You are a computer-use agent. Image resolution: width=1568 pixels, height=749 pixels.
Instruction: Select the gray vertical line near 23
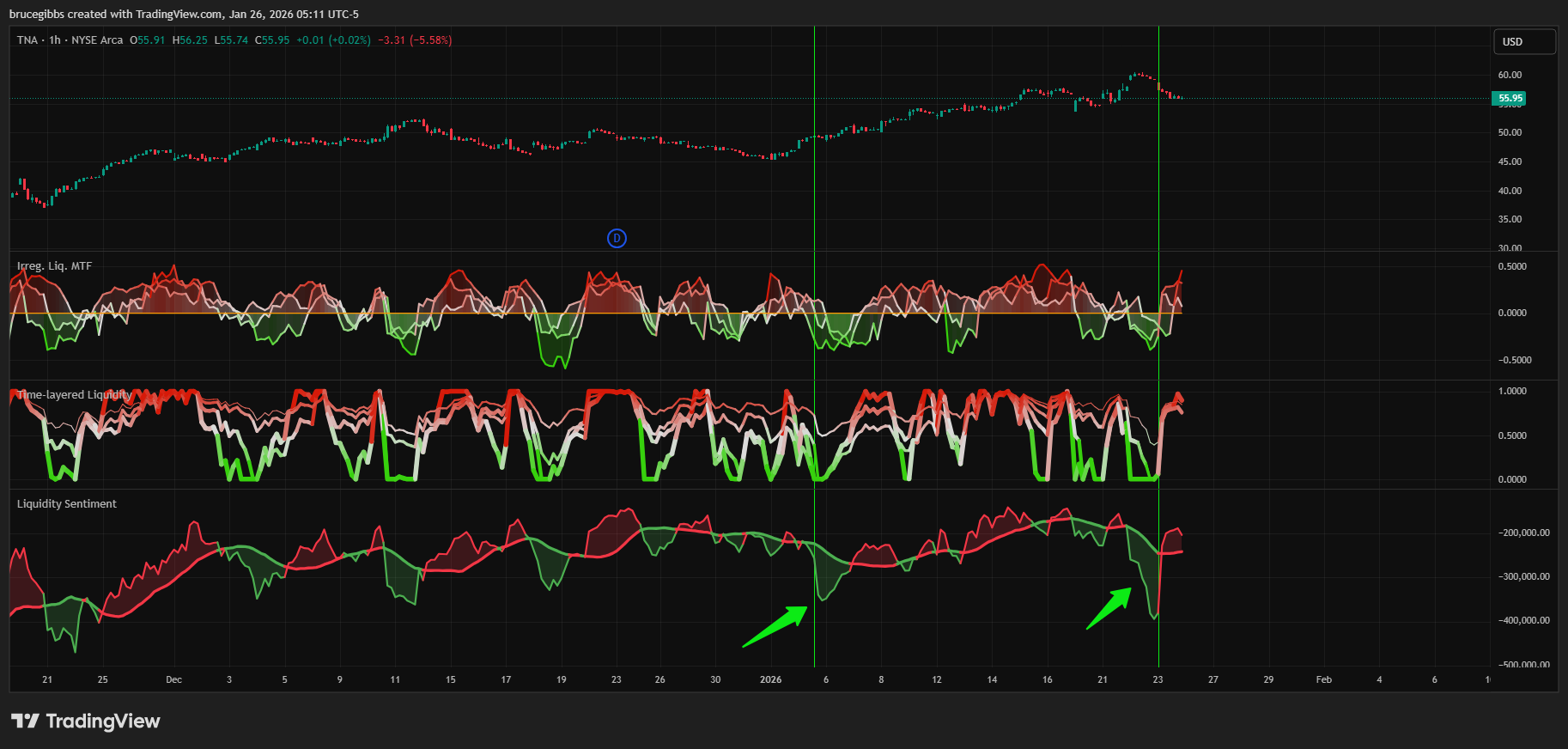pyautogui.click(x=1158, y=172)
